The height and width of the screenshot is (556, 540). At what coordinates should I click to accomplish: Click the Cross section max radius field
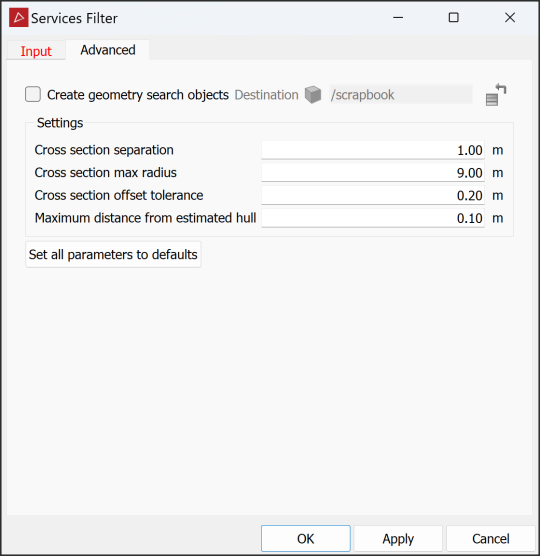373,173
